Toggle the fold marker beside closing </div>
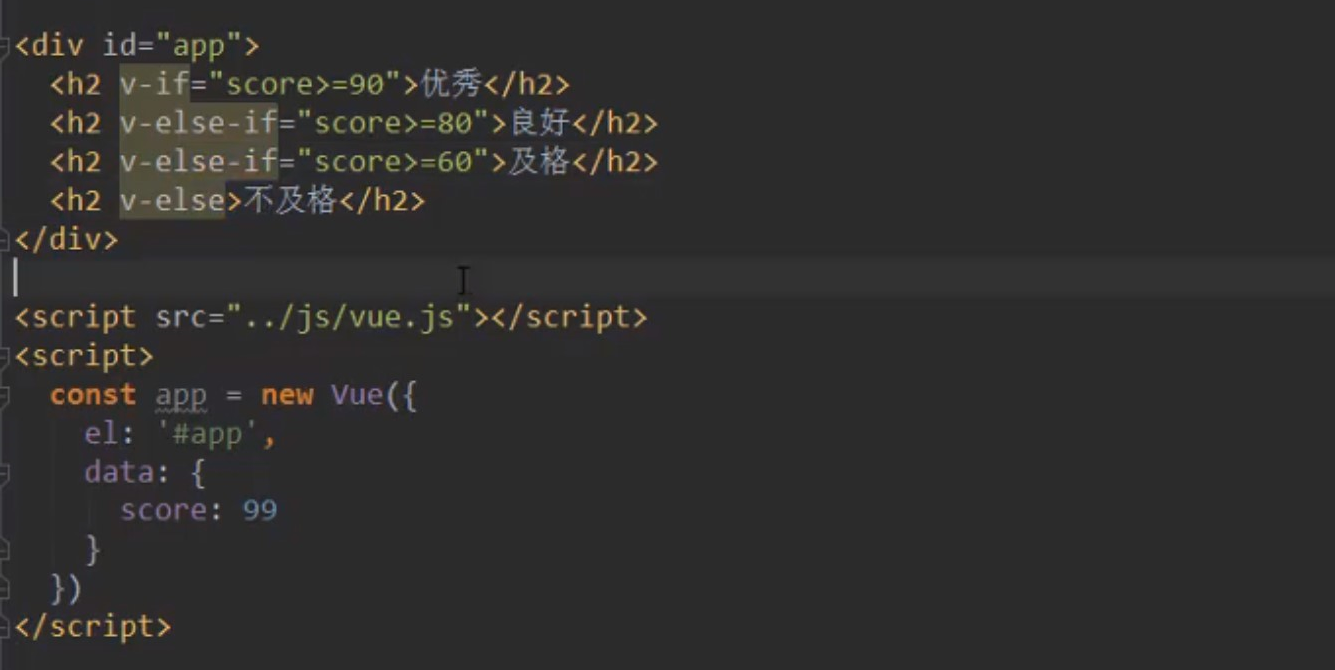This screenshot has height=670, width=1335. (5, 240)
